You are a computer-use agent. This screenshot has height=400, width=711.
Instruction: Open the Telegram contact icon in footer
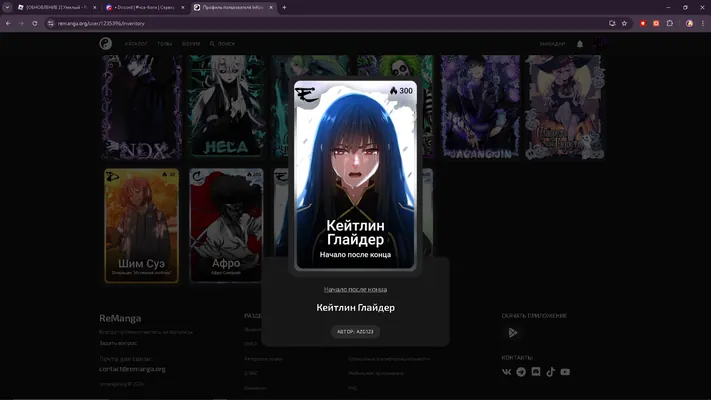(521, 372)
